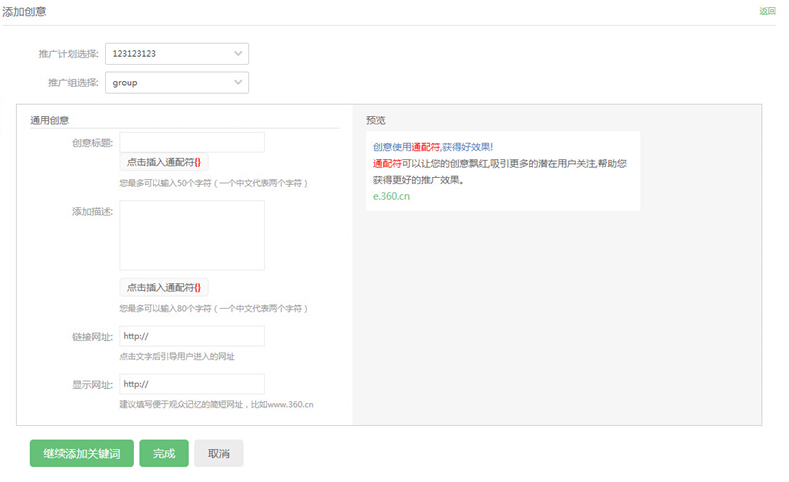The image size is (789, 482).
Task: Click the preview headline 创意使用通配符,获得好效果!
Action: pos(433,147)
